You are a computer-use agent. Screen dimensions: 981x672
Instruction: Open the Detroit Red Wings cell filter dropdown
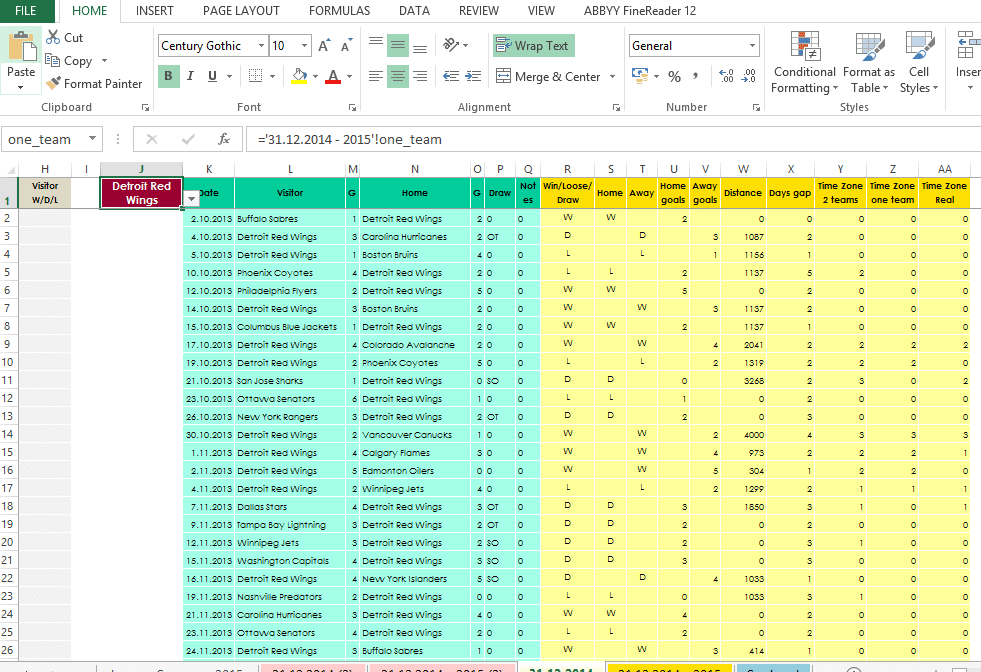tap(191, 199)
